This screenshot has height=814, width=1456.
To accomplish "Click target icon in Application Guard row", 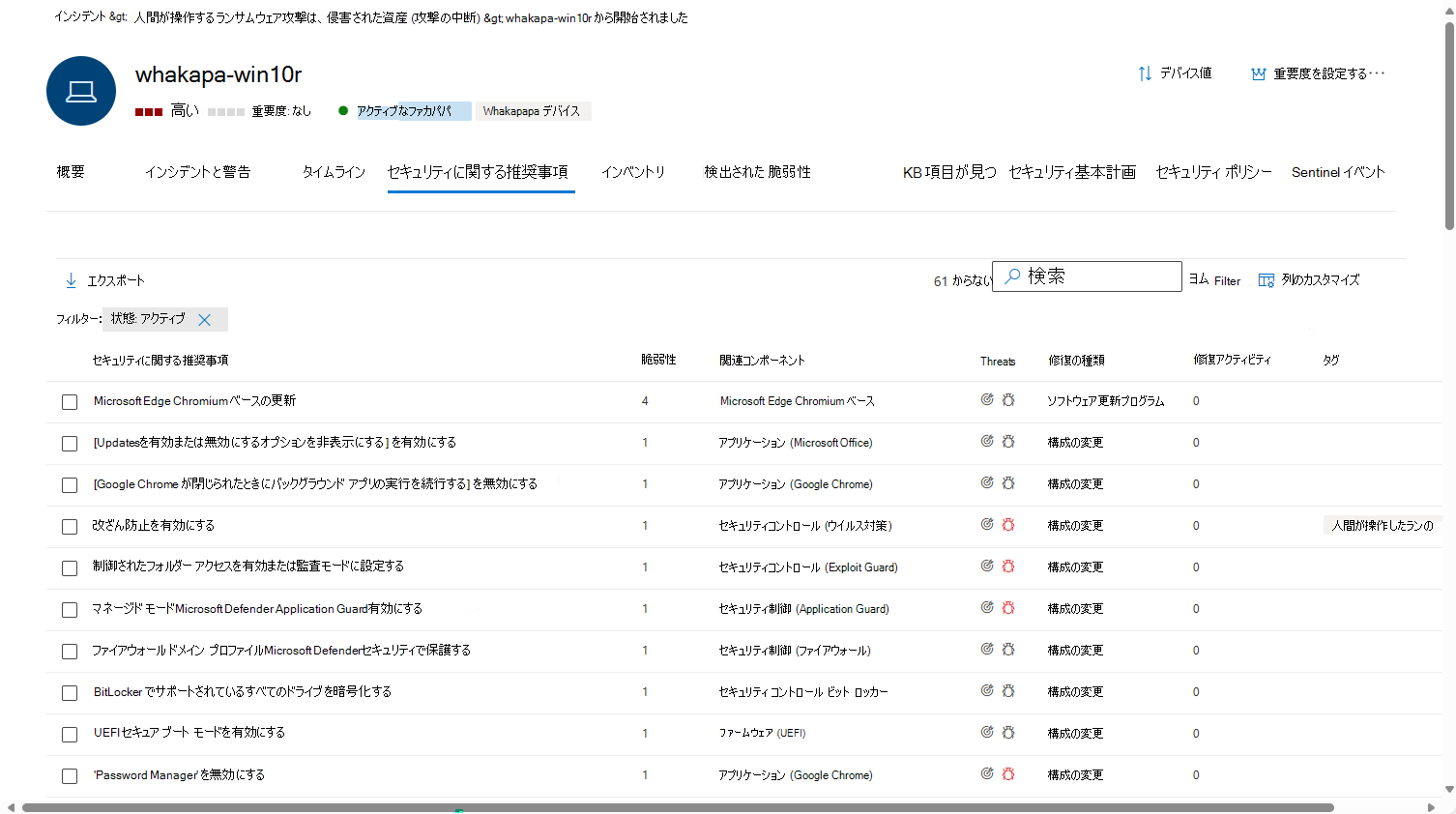I will (x=987, y=607).
